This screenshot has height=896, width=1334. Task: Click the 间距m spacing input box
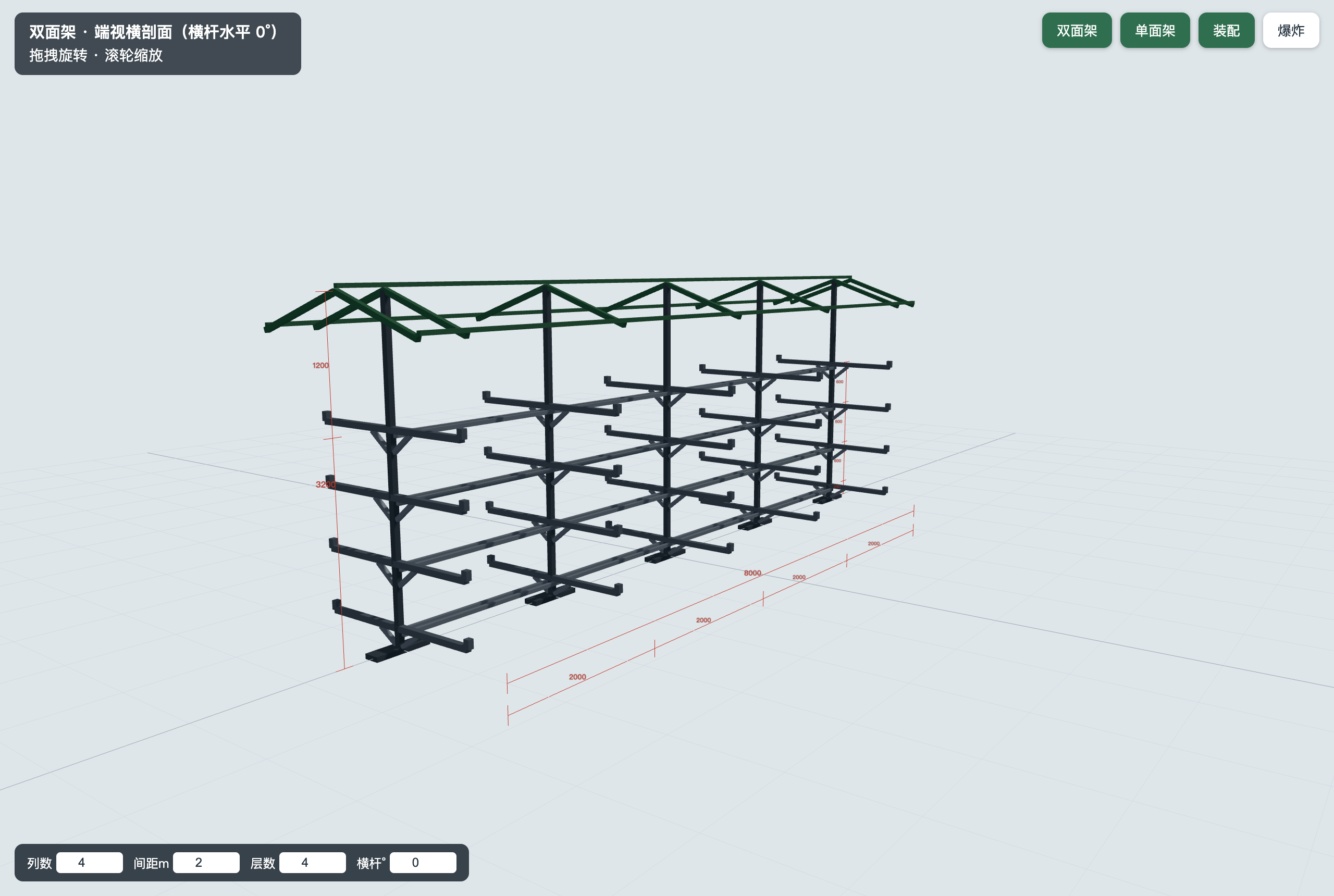(x=206, y=862)
